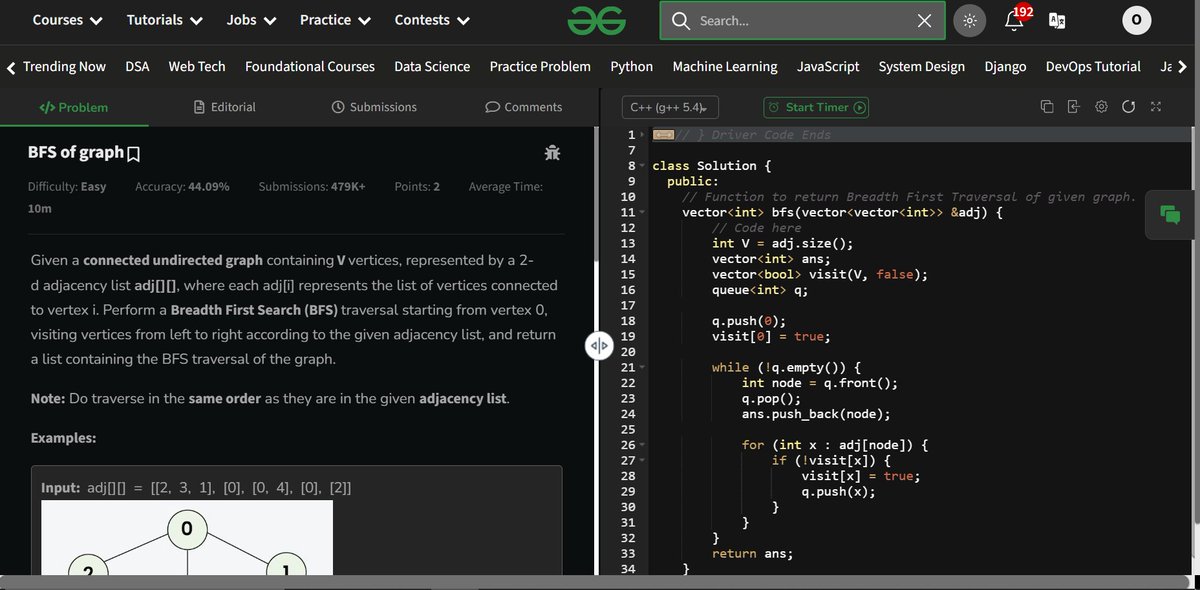
Task: Open DSA topic link
Action: (137, 66)
